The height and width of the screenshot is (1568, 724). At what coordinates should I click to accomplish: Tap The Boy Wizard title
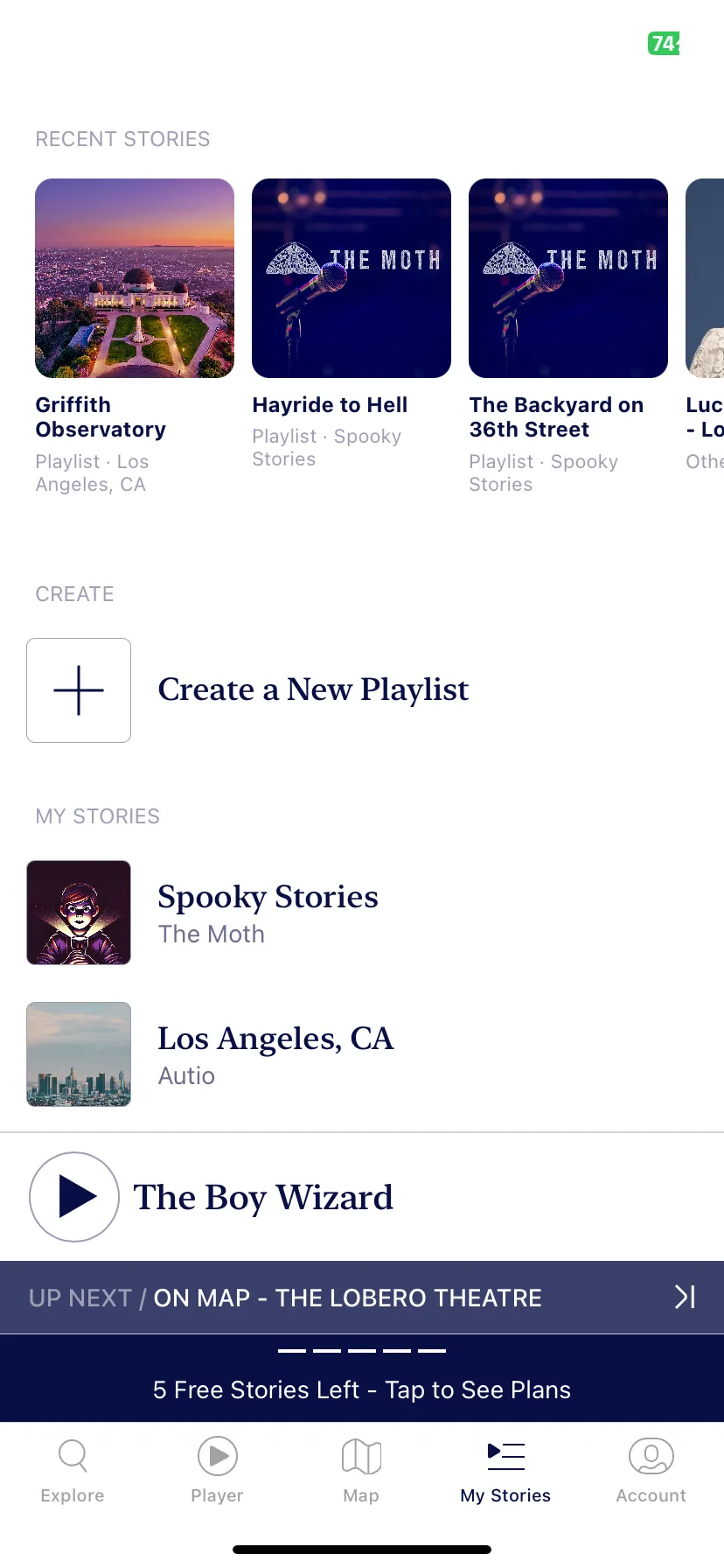(263, 1198)
